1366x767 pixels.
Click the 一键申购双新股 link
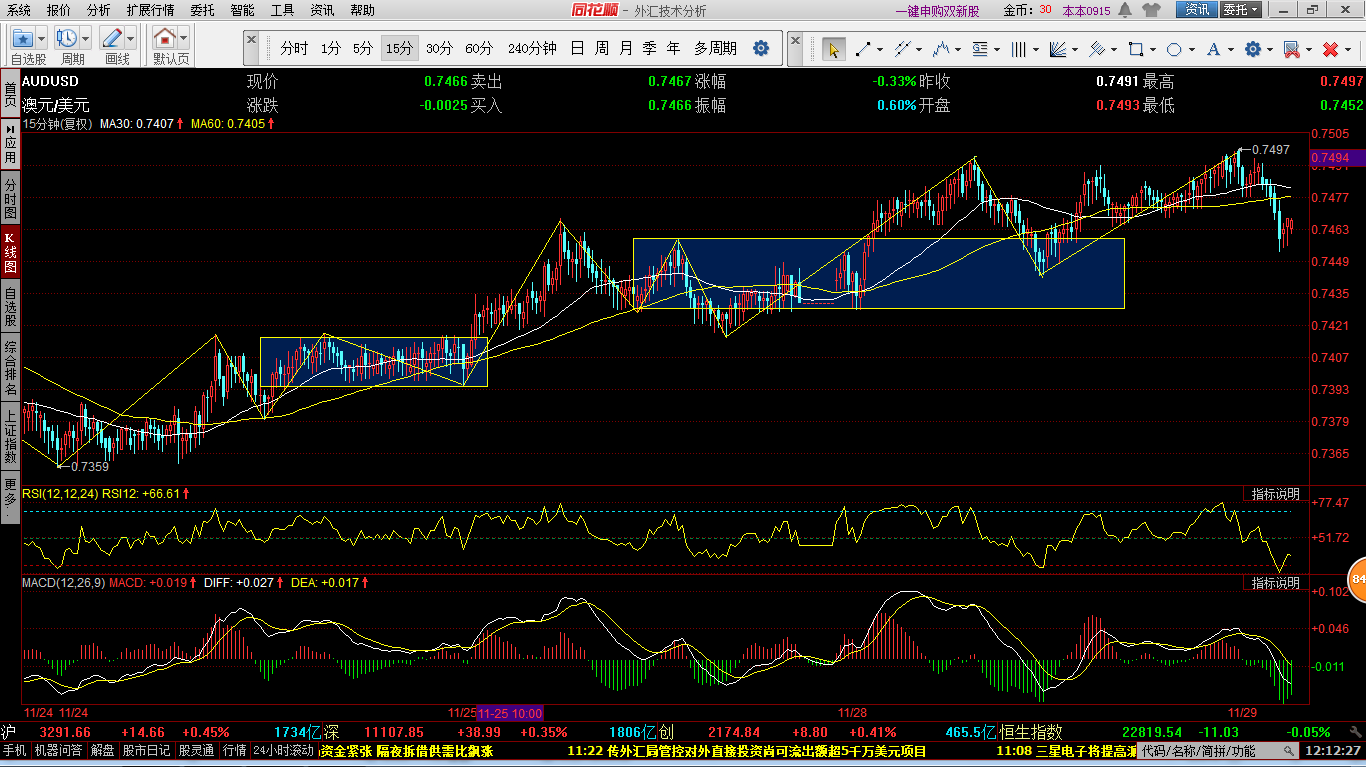[937, 10]
